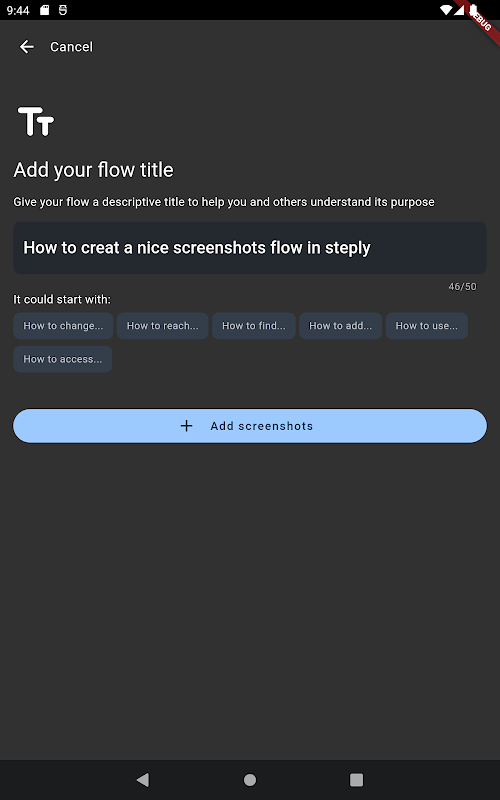Select the 'How to access...' chip
This screenshot has height=800, width=500.
click(x=63, y=359)
